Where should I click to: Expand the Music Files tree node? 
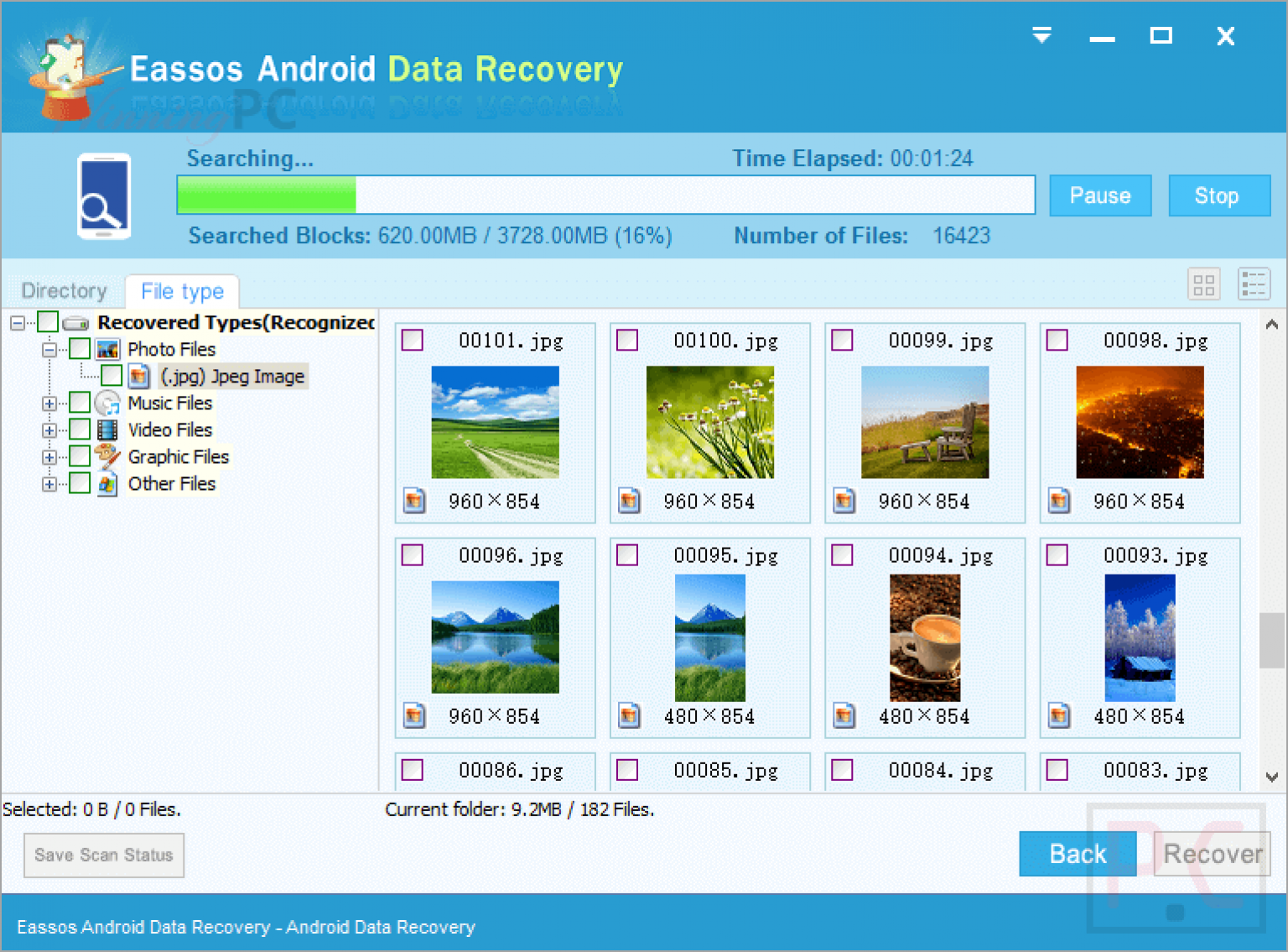[x=49, y=403]
